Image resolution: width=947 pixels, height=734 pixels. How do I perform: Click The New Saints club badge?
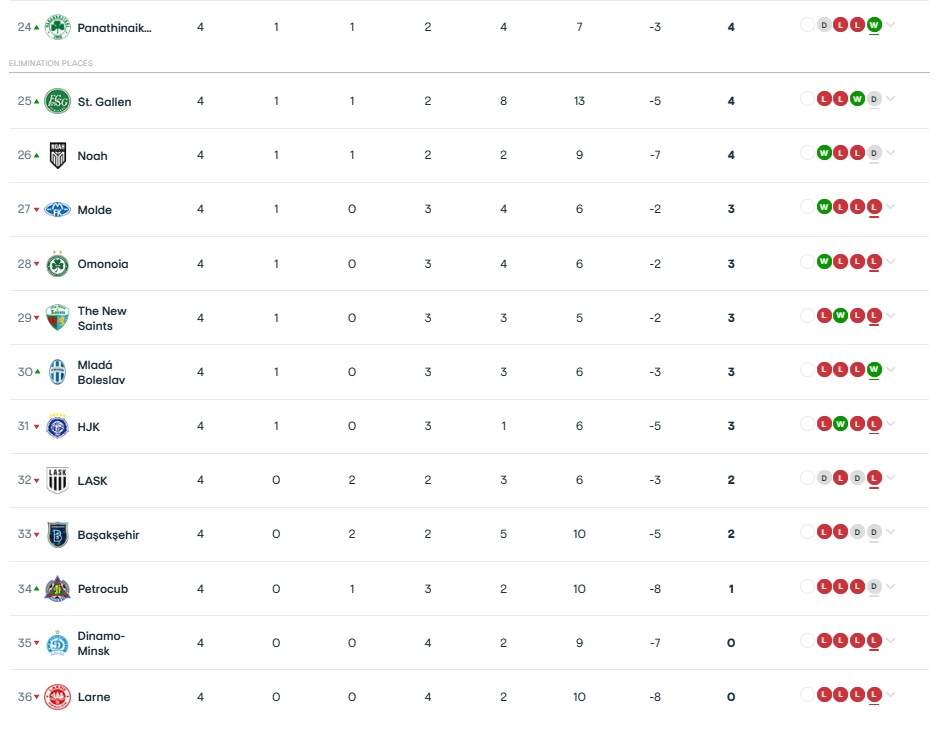click(x=58, y=318)
